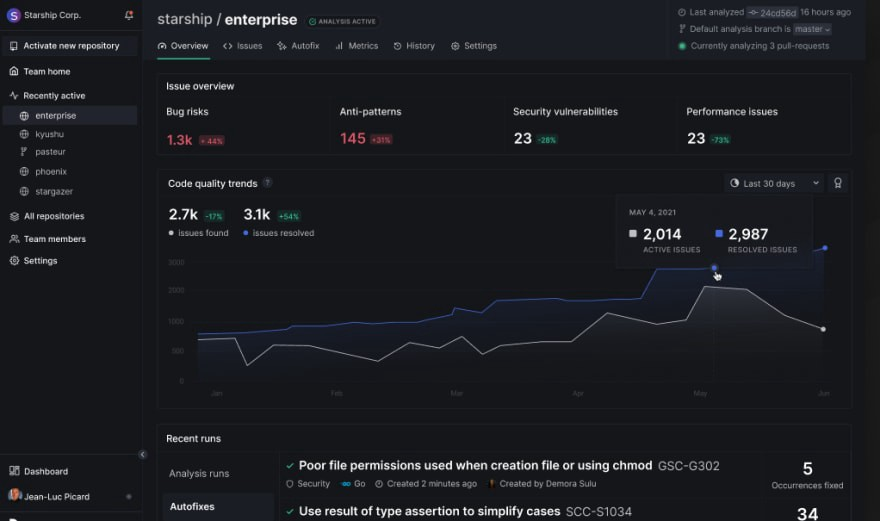The height and width of the screenshot is (521, 880).
Task: Select the kyushu repository in sidebar
Action: click(x=49, y=134)
